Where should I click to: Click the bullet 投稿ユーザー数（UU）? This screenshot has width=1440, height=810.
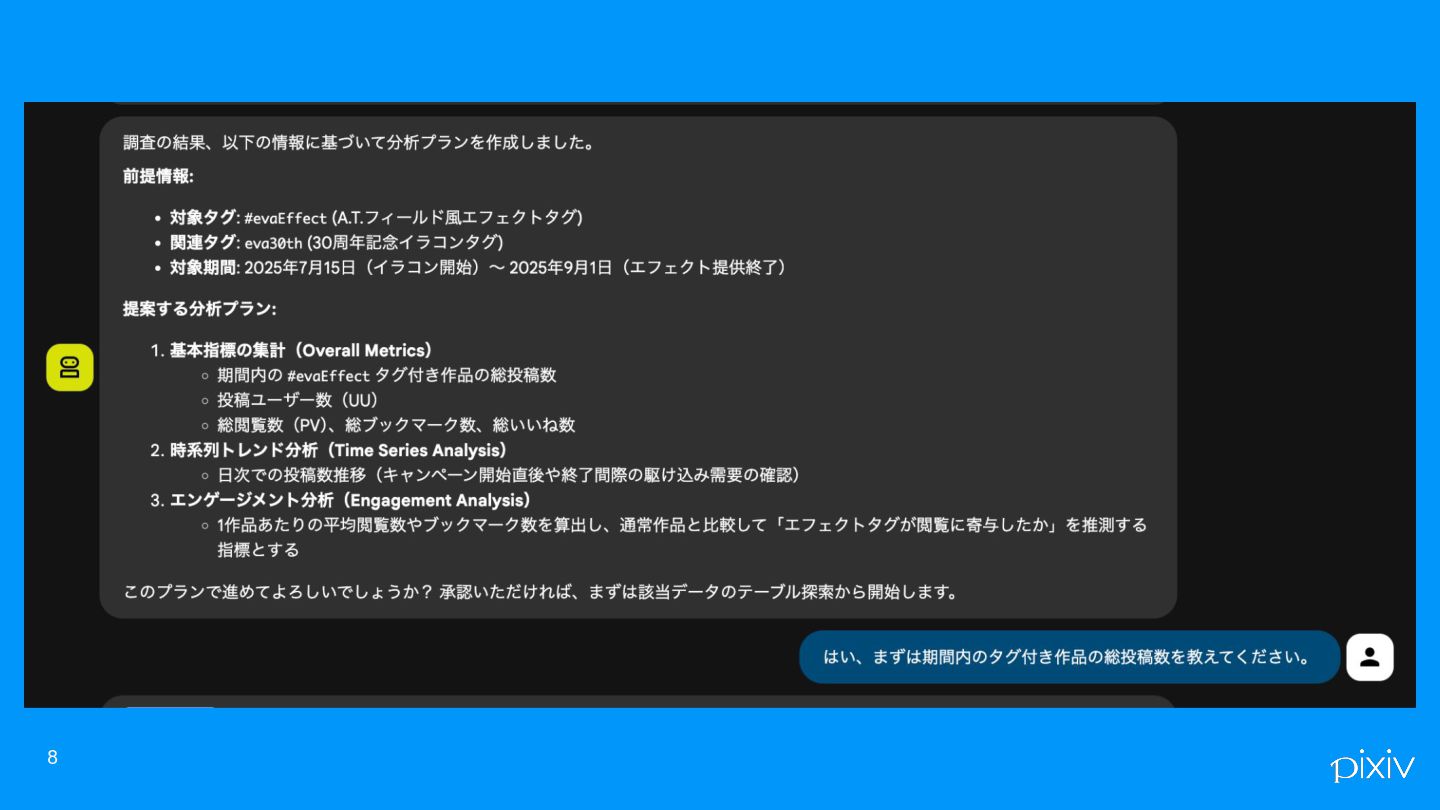tap(299, 400)
